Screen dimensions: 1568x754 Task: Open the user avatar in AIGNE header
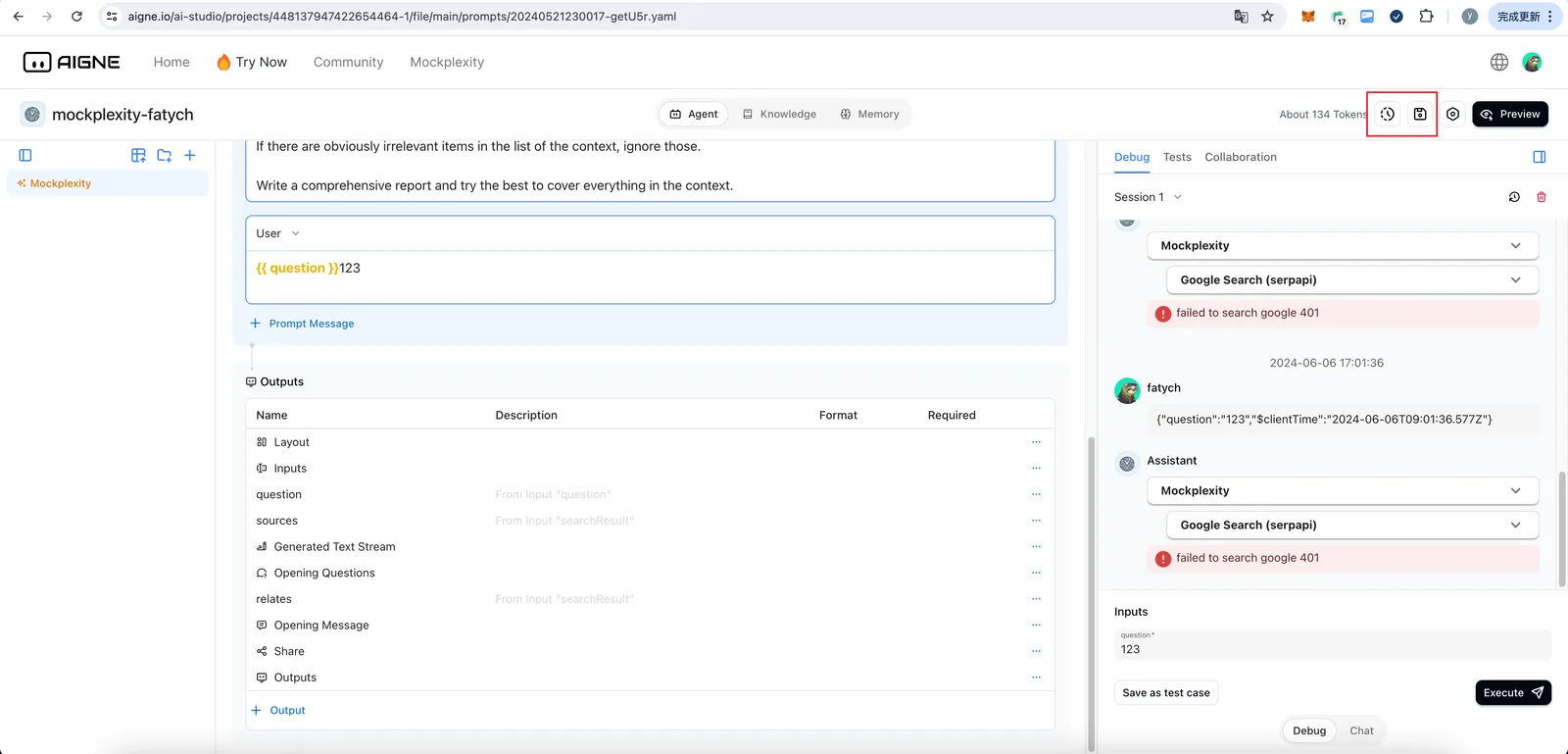pos(1532,62)
